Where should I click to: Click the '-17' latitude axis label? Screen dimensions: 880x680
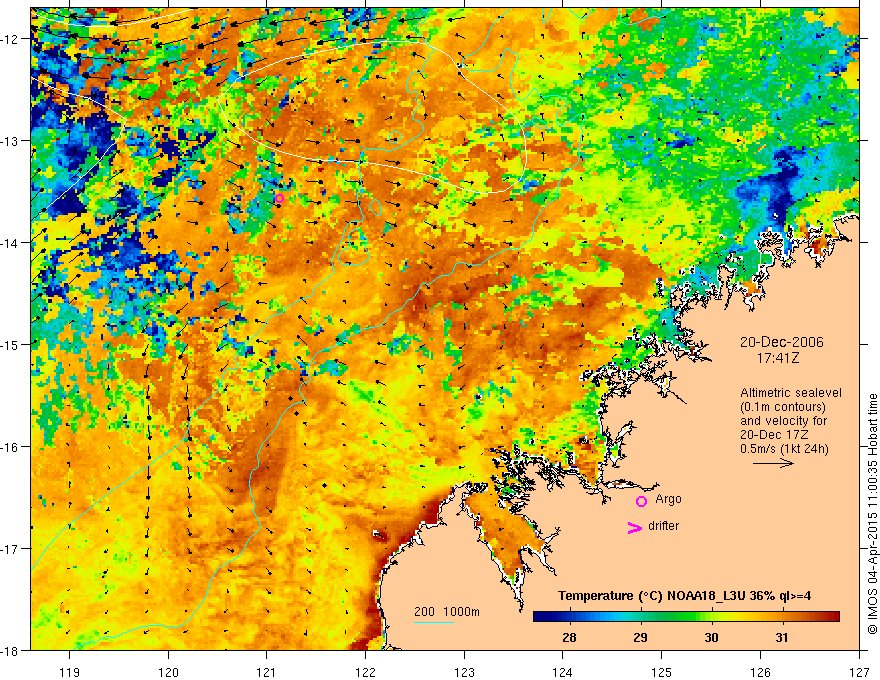(10, 549)
